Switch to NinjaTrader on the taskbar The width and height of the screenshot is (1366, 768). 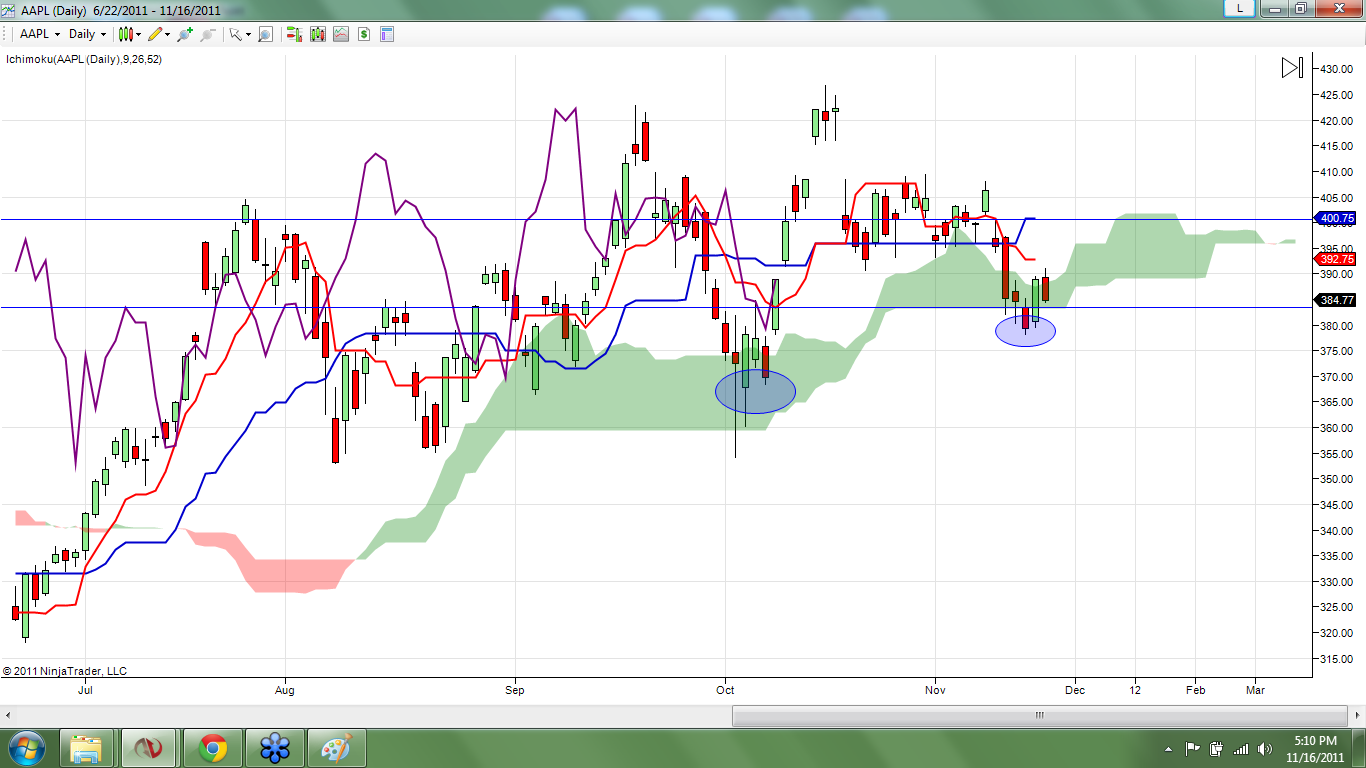[x=149, y=748]
